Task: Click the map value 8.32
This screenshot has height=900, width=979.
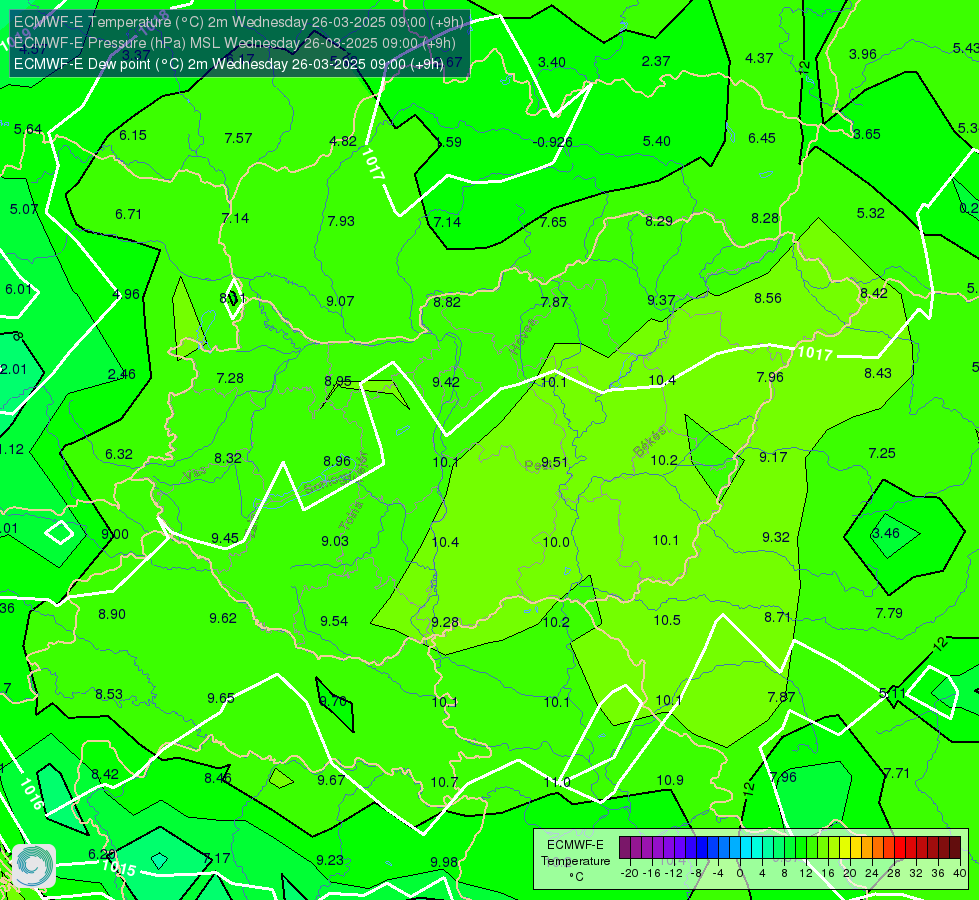Action: pos(228,458)
